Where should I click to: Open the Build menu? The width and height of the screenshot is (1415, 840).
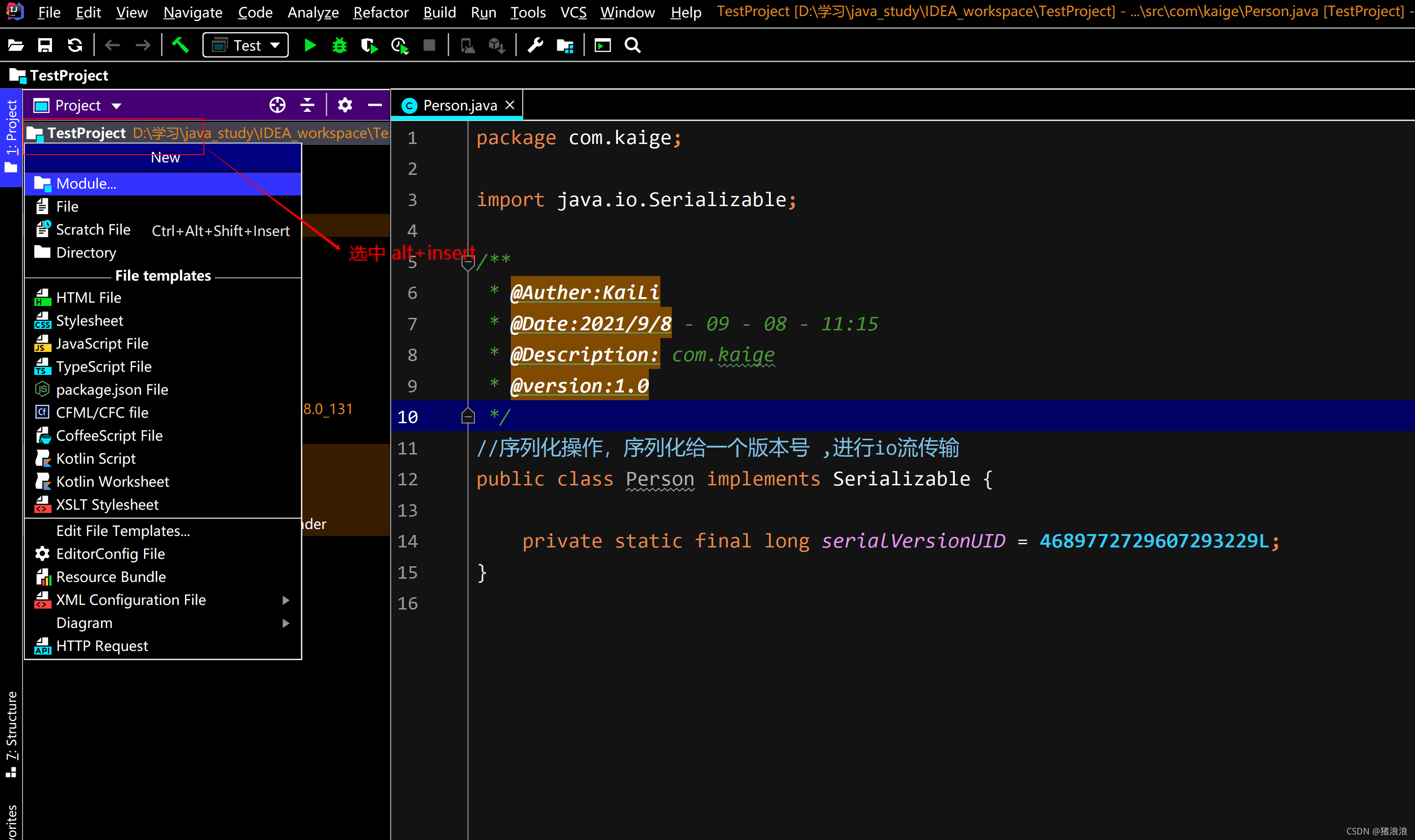pos(439,12)
